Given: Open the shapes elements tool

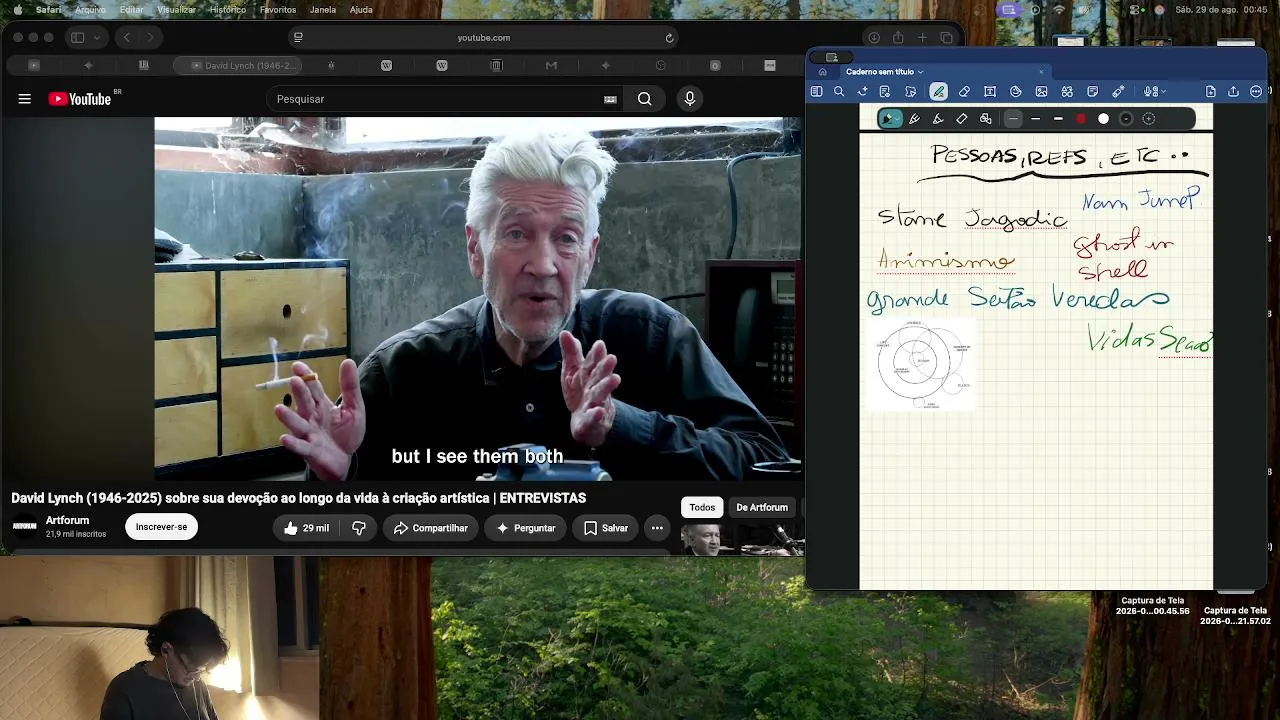Looking at the screenshot, I should pyautogui.click(x=1067, y=92).
